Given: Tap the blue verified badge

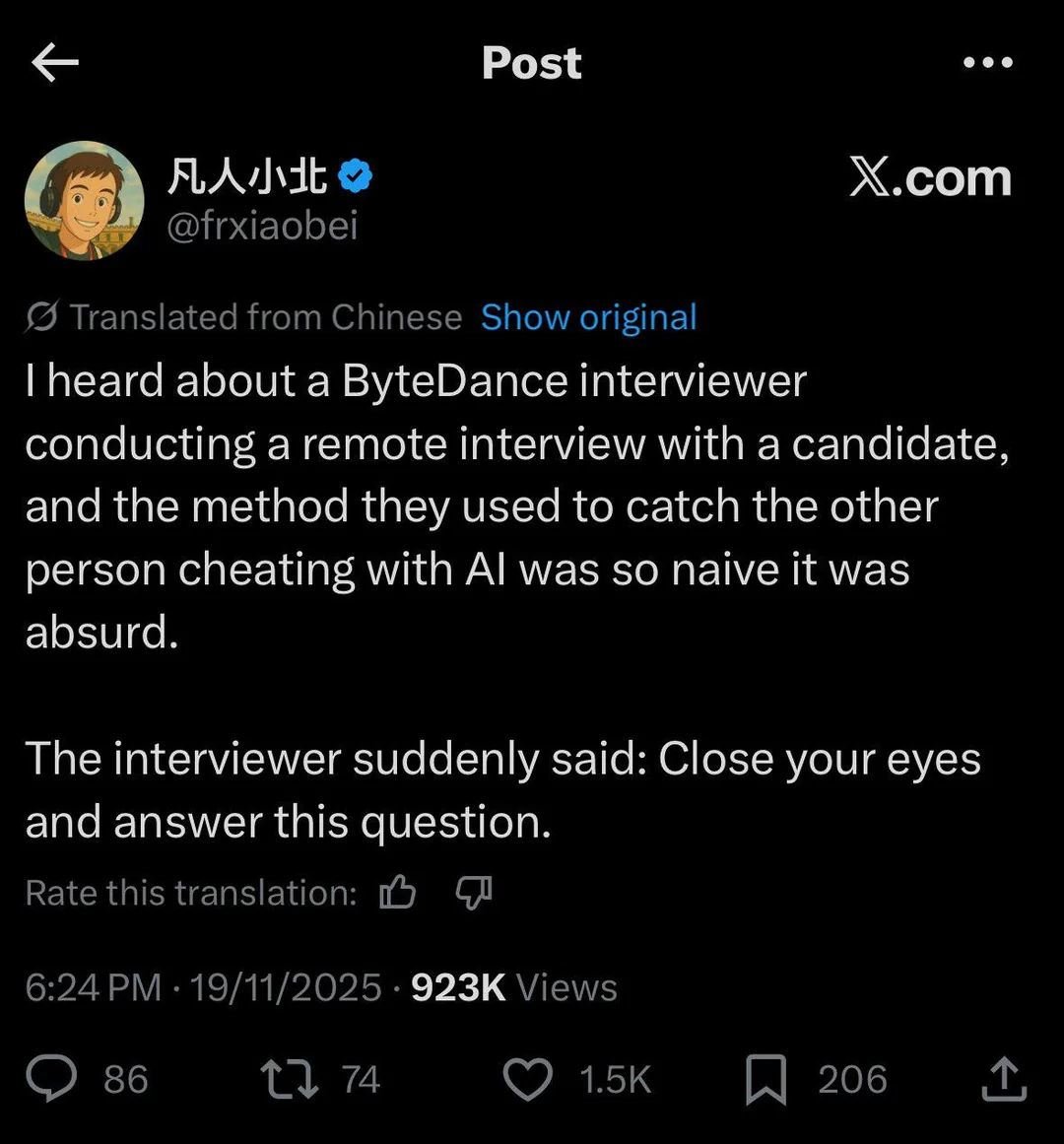Looking at the screenshot, I should click(x=356, y=177).
